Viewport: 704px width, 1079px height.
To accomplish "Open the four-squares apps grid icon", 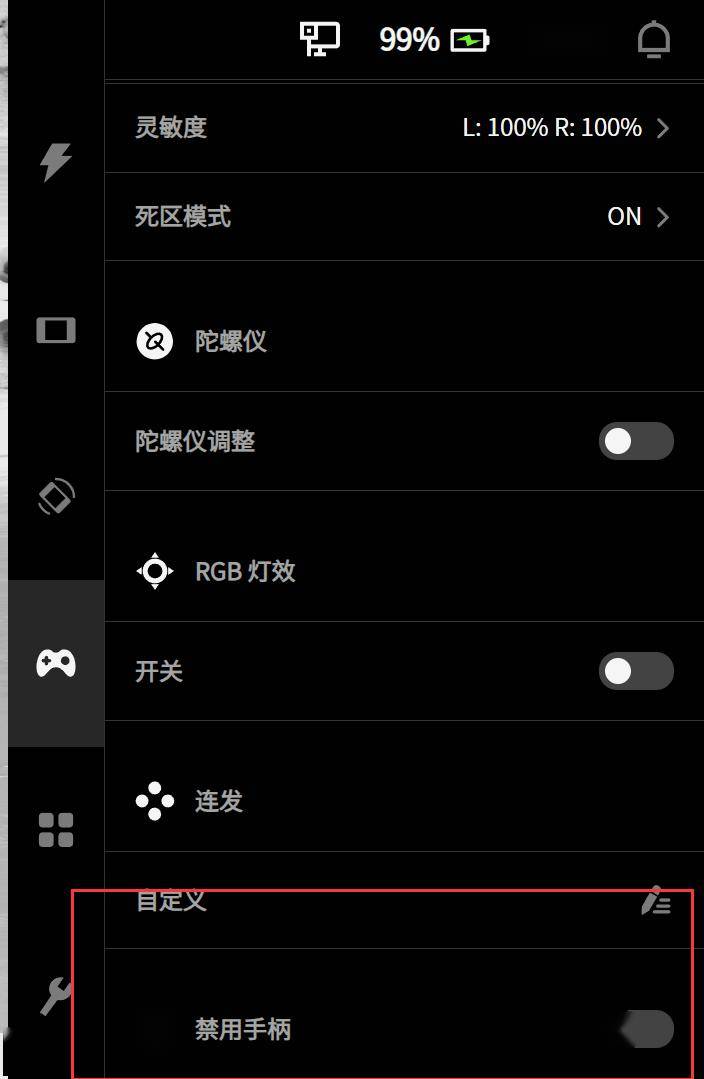I will 56,830.
